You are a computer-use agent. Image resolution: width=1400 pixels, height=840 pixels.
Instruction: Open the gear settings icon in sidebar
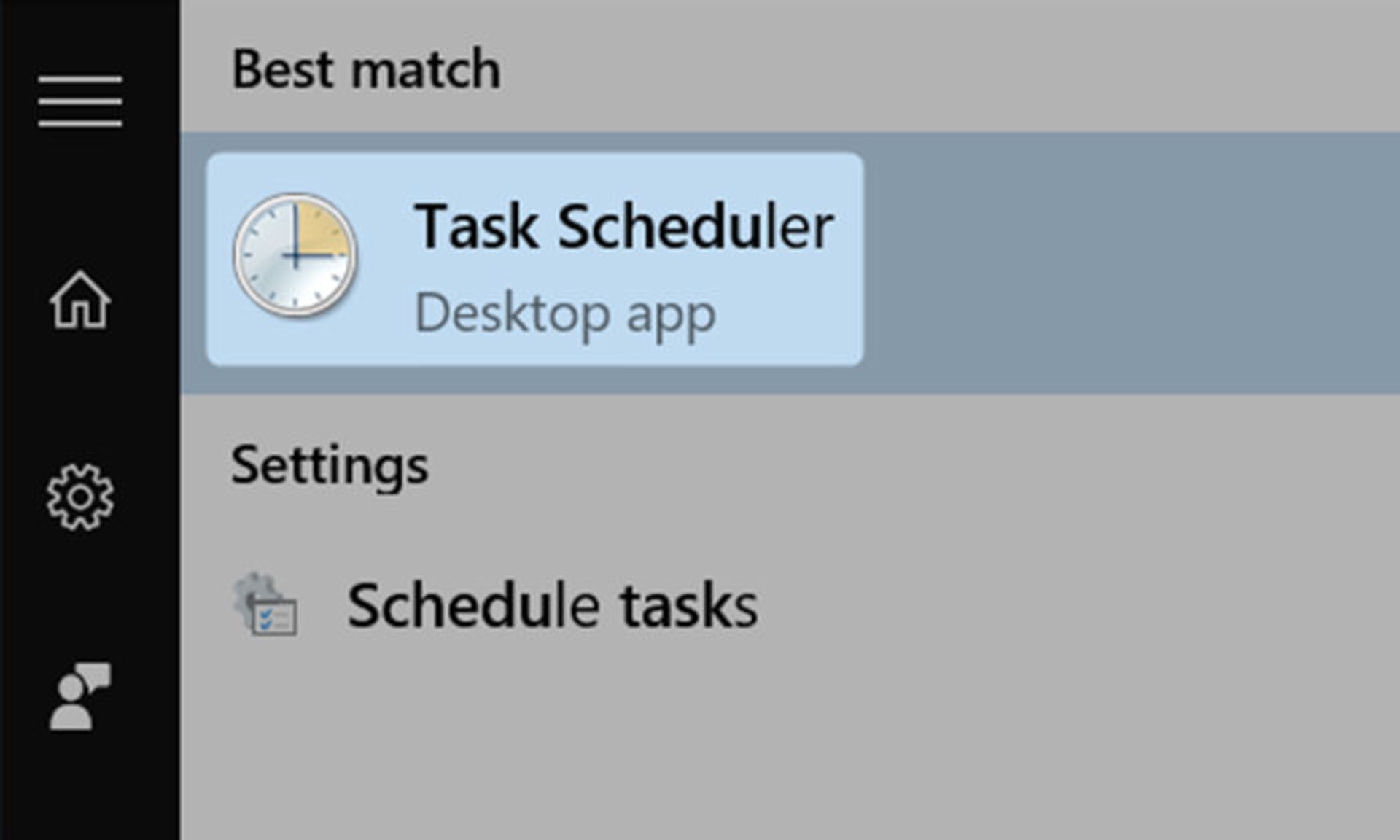(x=80, y=497)
